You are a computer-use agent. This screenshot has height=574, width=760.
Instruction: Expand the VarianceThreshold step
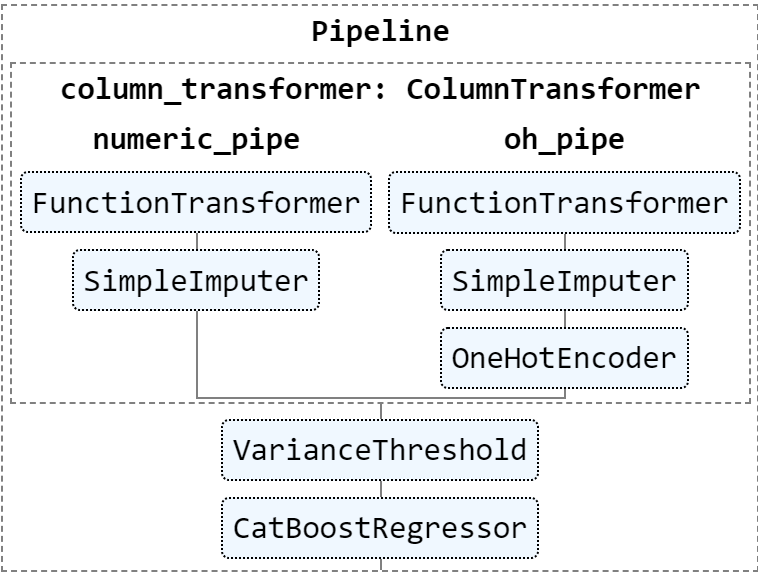[380, 450]
